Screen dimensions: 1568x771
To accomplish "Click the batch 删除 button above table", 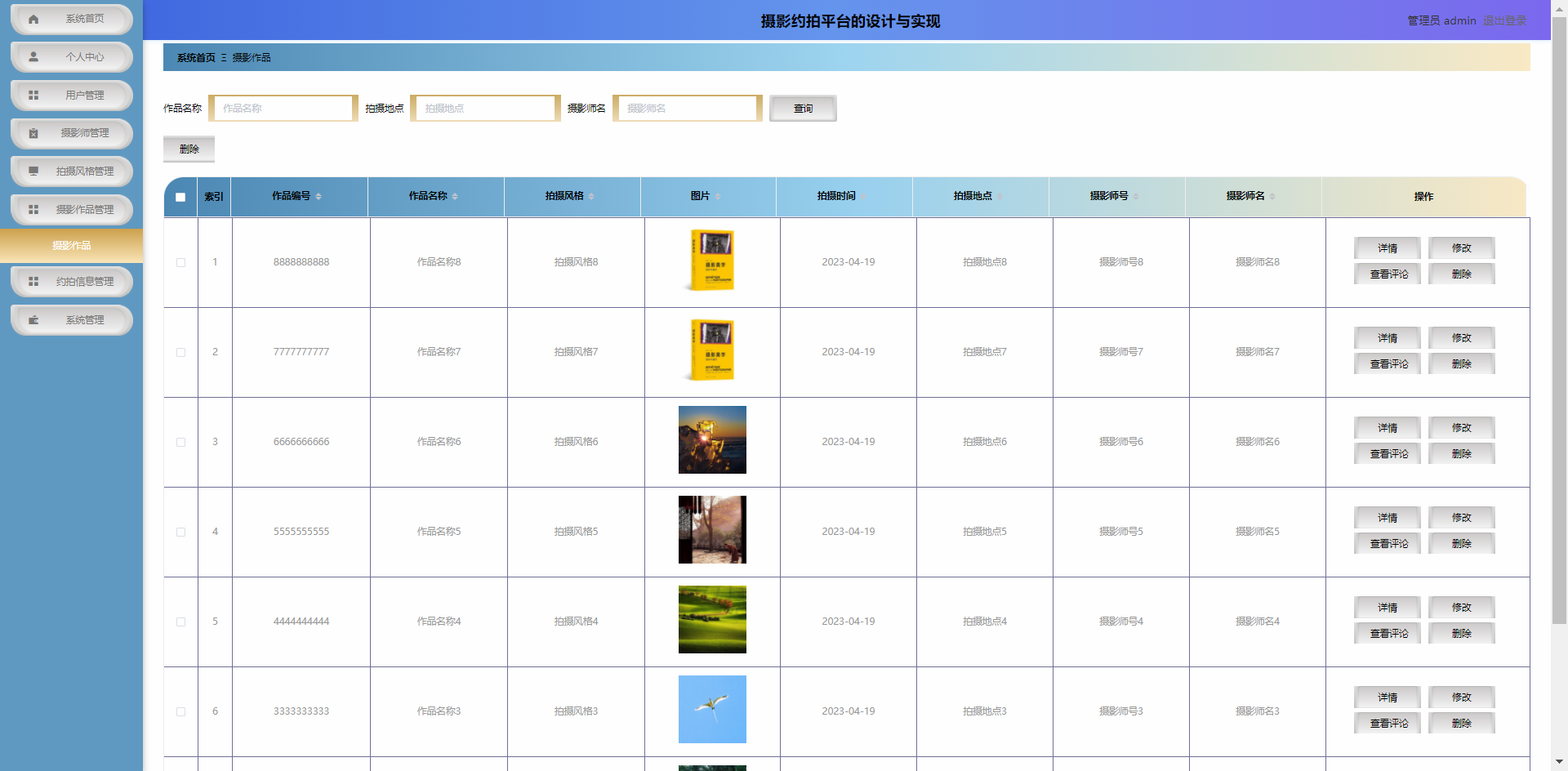I will (x=189, y=149).
